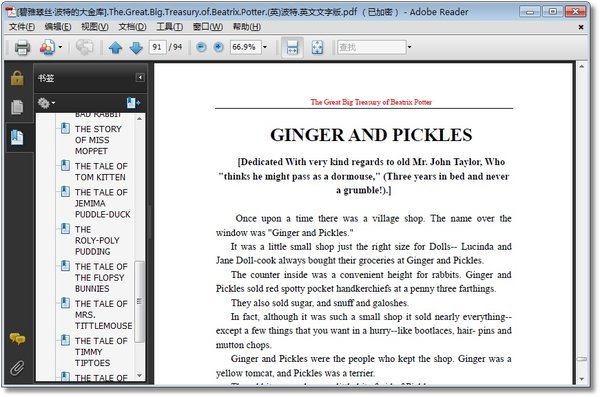Image resolution: width=600 pixels, height=397 pixels.
Task: Click the Print icon in toolbar
Action: 22,47
